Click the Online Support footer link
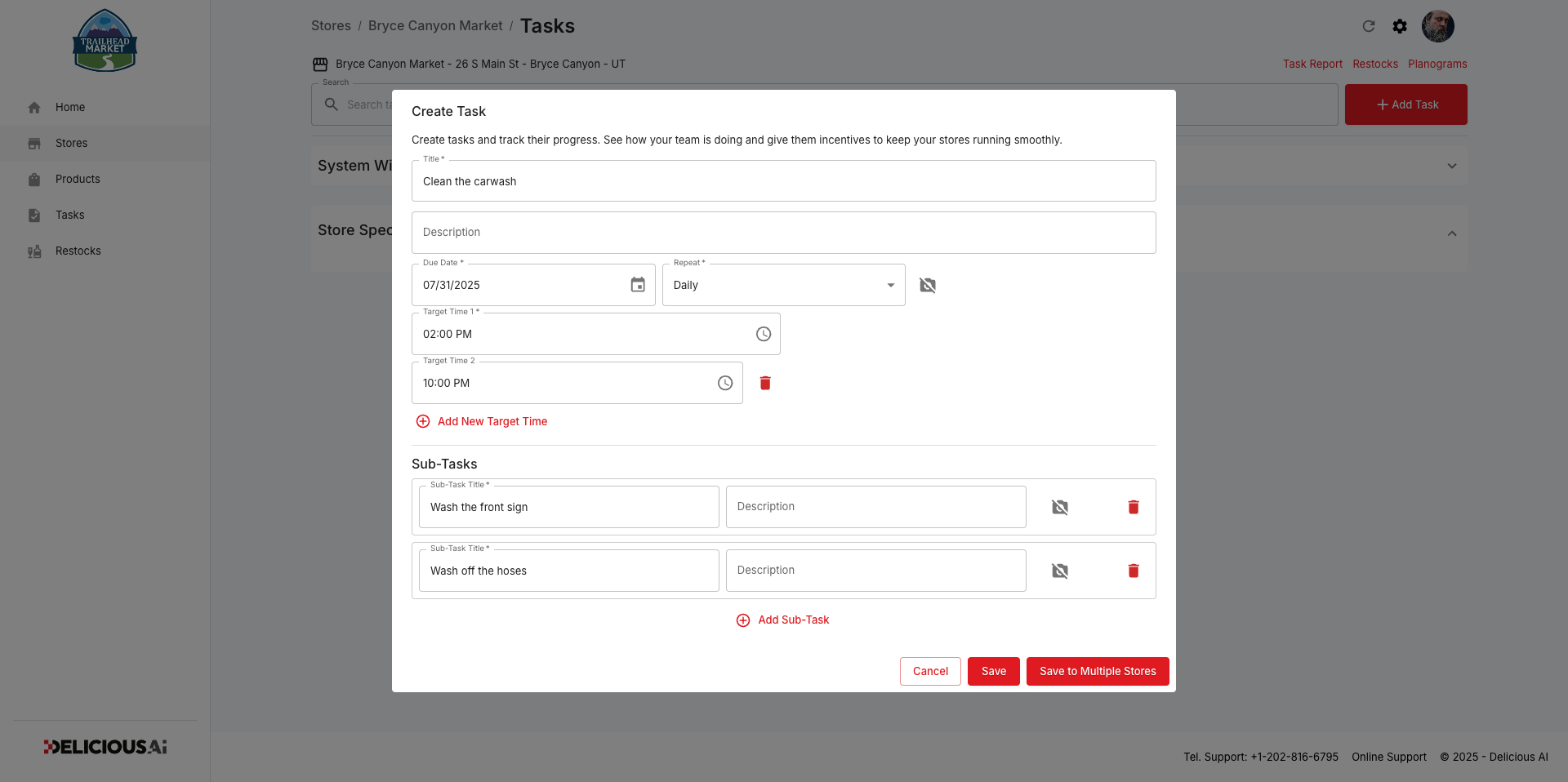This screenshot has height=782, width=1568. point(1389,757)
